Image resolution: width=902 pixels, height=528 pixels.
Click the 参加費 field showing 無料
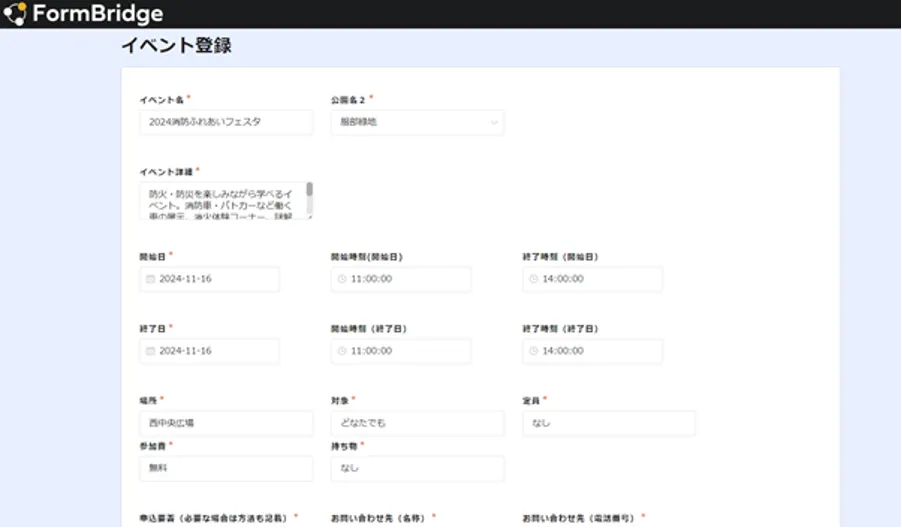(225, 468)
